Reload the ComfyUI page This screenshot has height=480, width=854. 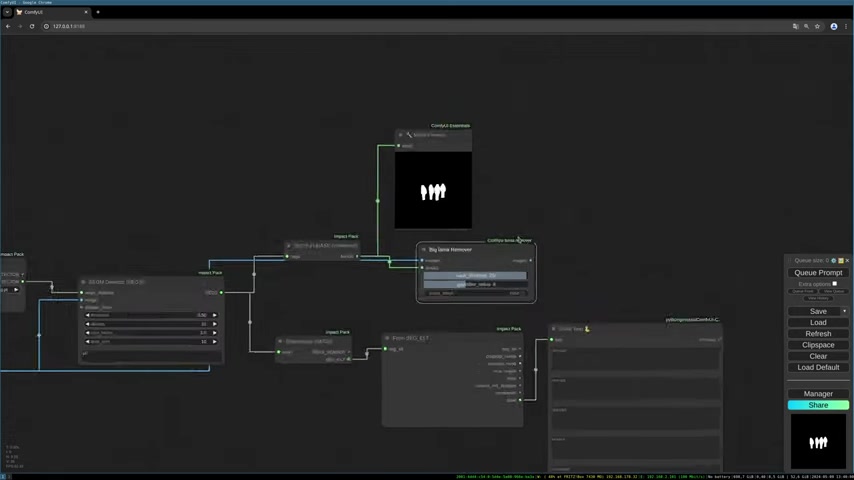coord(32,26)
